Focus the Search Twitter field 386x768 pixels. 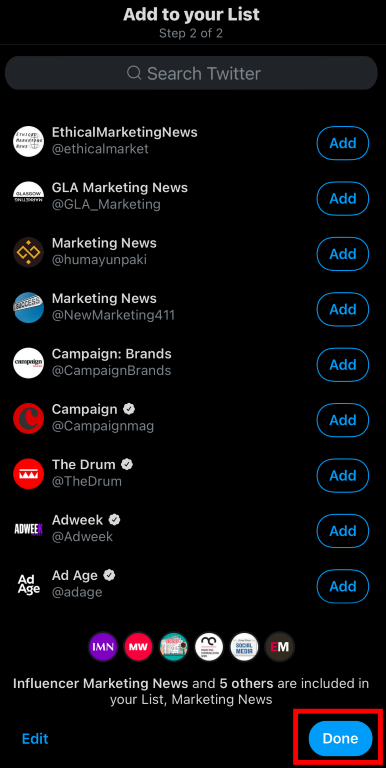coord(191,73)
